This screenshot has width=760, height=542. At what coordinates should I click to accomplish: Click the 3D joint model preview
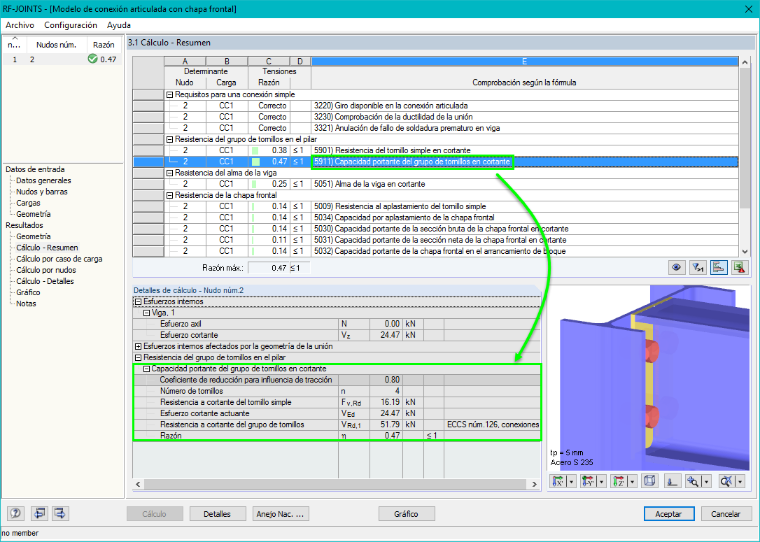pos(649,378)
